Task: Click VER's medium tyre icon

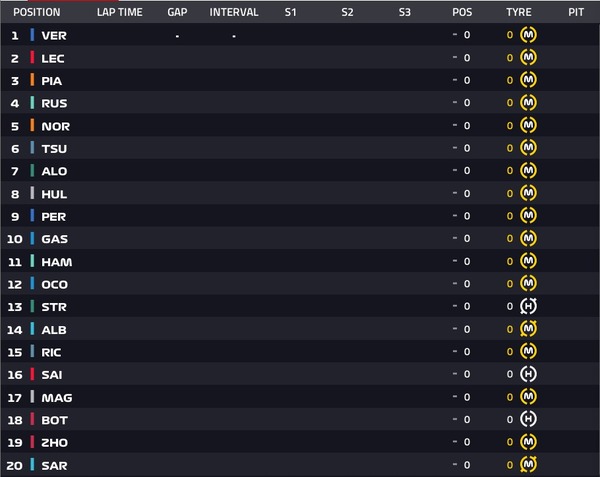Action: (x=528, y=35)
